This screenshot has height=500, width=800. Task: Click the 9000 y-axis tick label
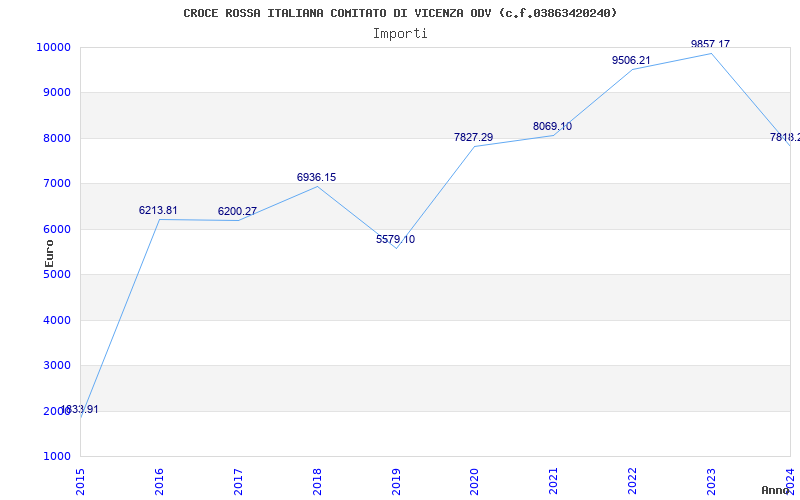(x=56, y=93)
